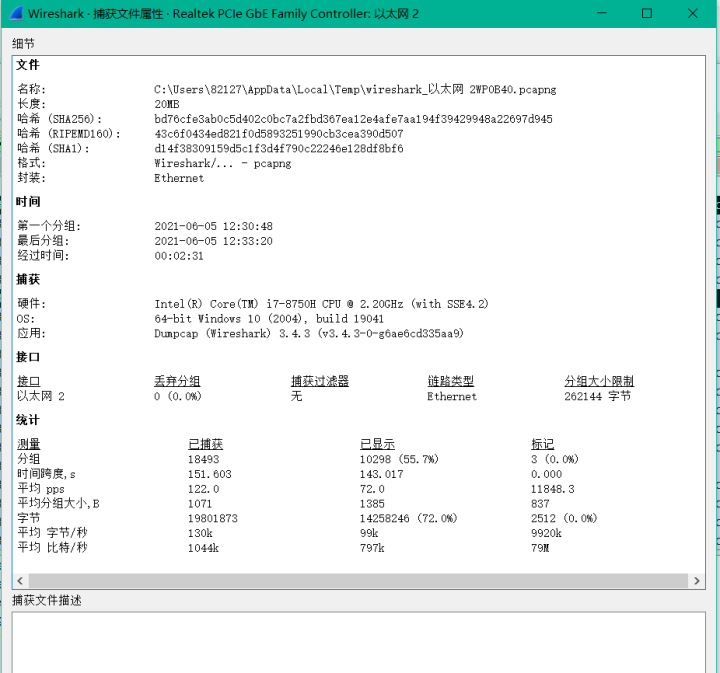
Task: Click the horizontal scrollbar left arrow
Action: [x=20, y=581]
